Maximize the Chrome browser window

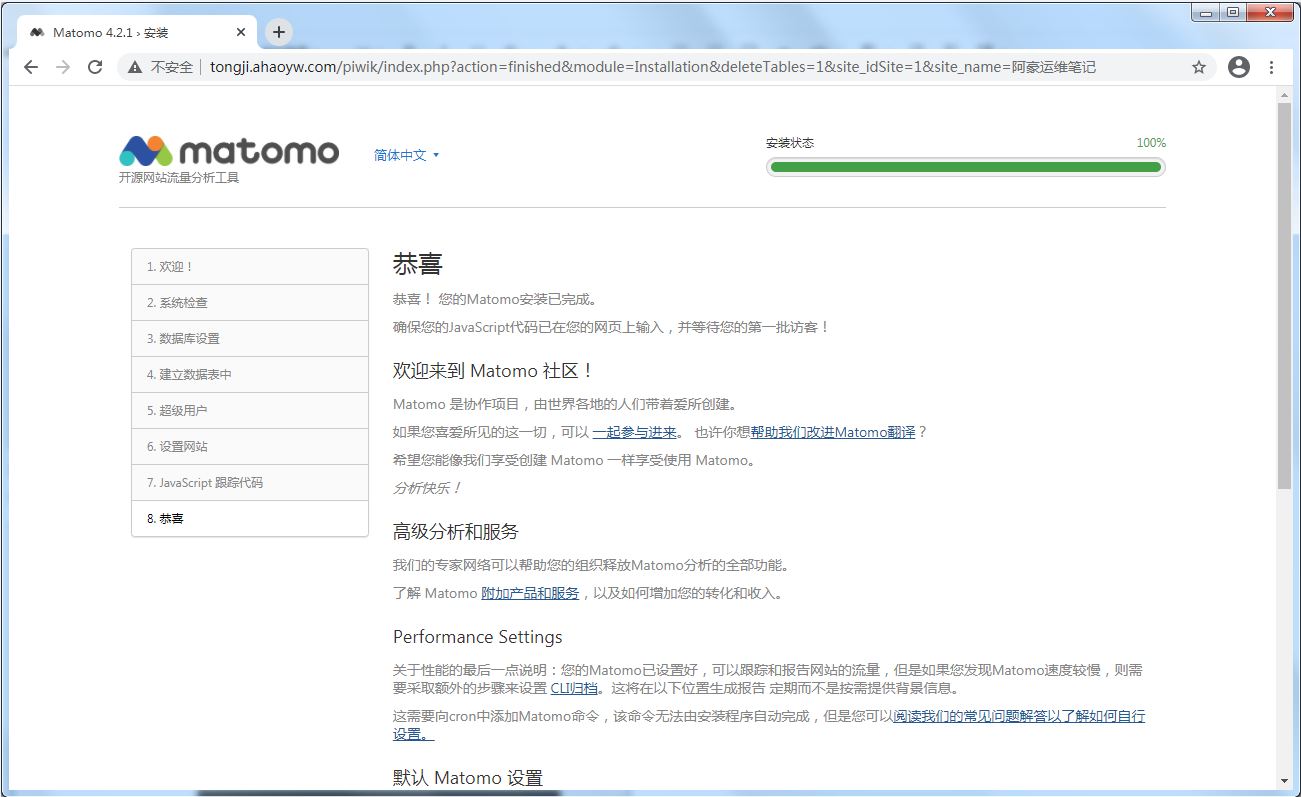pos(1233,12)
